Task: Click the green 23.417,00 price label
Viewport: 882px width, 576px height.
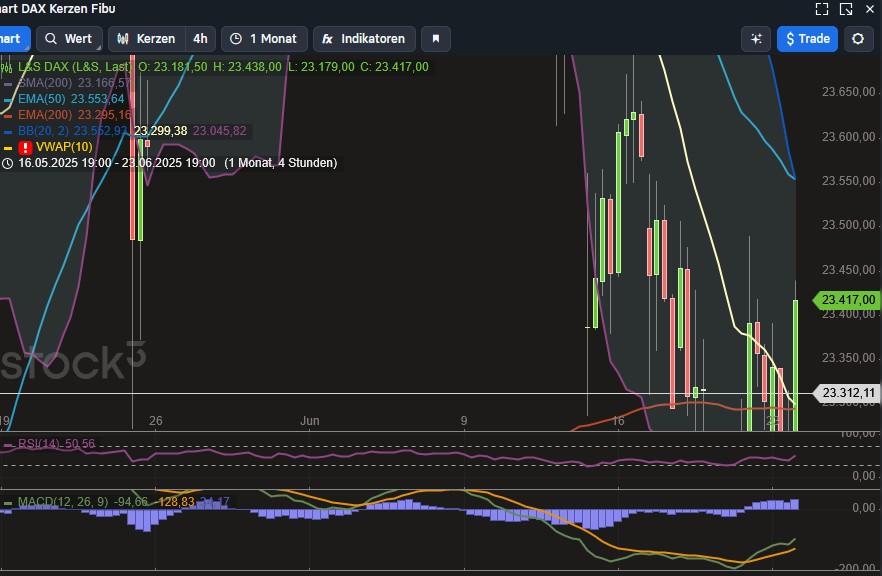Action: pos(847,299)
